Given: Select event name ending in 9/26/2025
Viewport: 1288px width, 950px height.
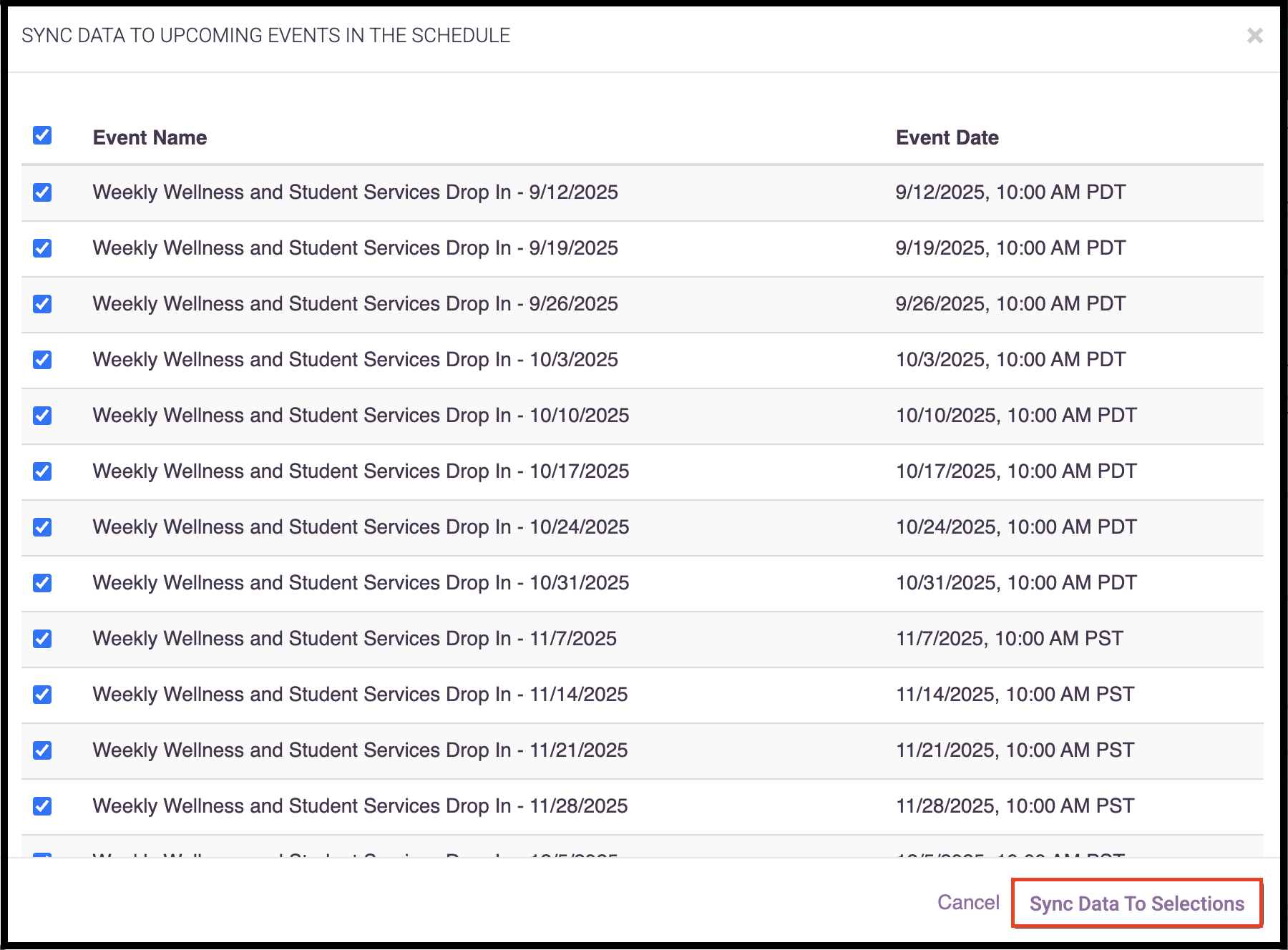Looking at the screenshot, I should [x=356, y=304].
